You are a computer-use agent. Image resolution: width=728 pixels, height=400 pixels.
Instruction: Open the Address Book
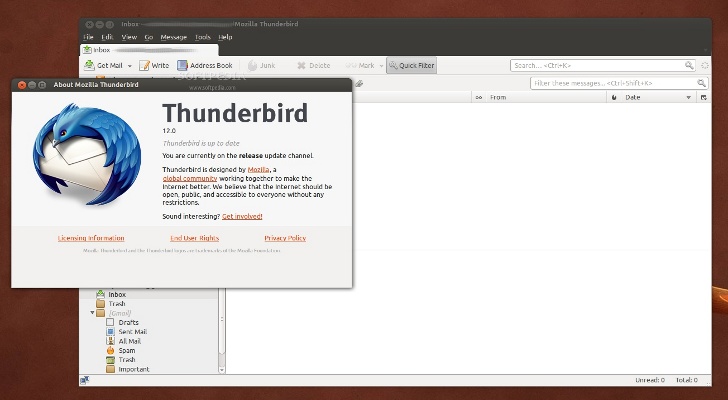205,65
